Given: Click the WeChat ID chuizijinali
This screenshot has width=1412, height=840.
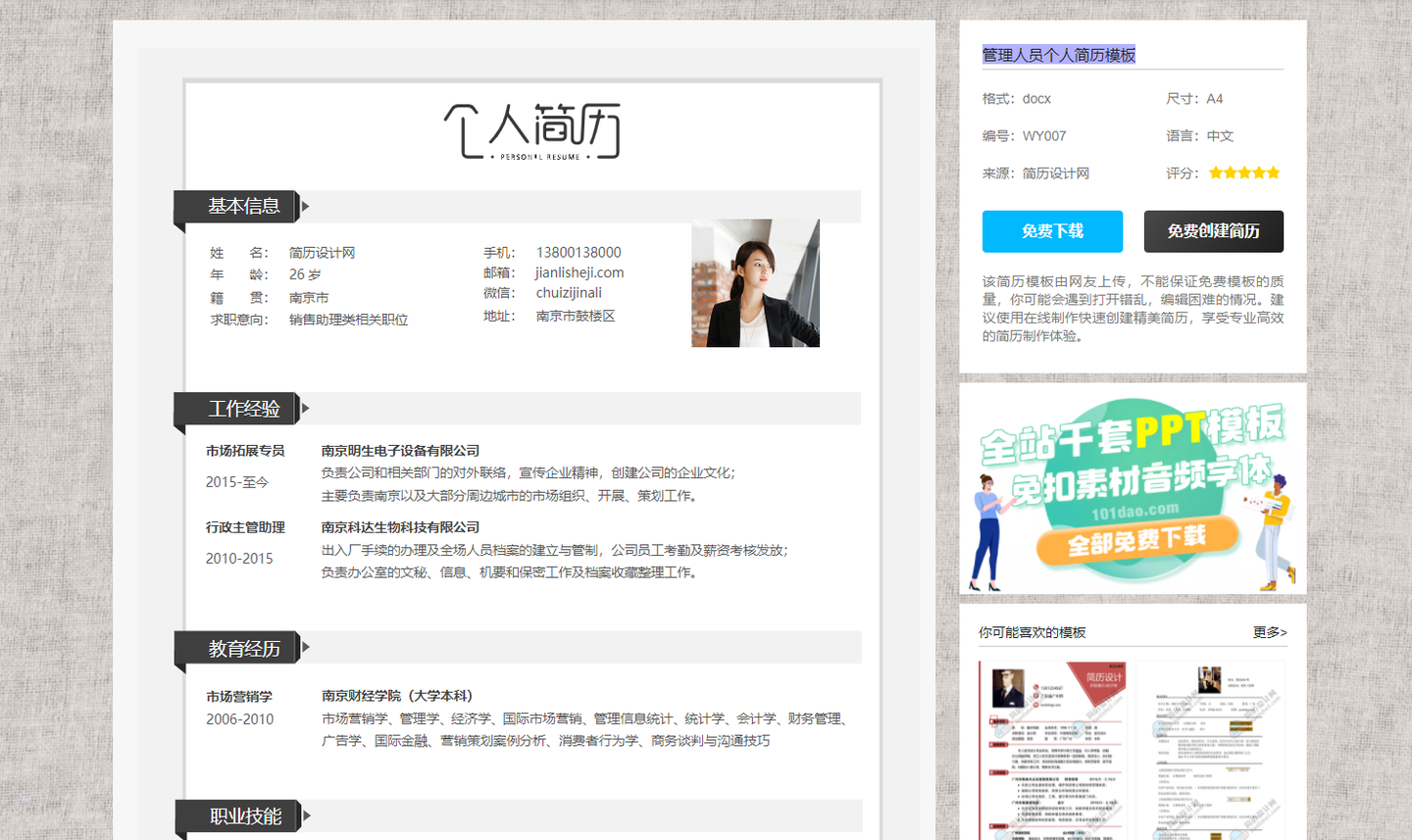Looking at the screenshot, I should point(569,293).
